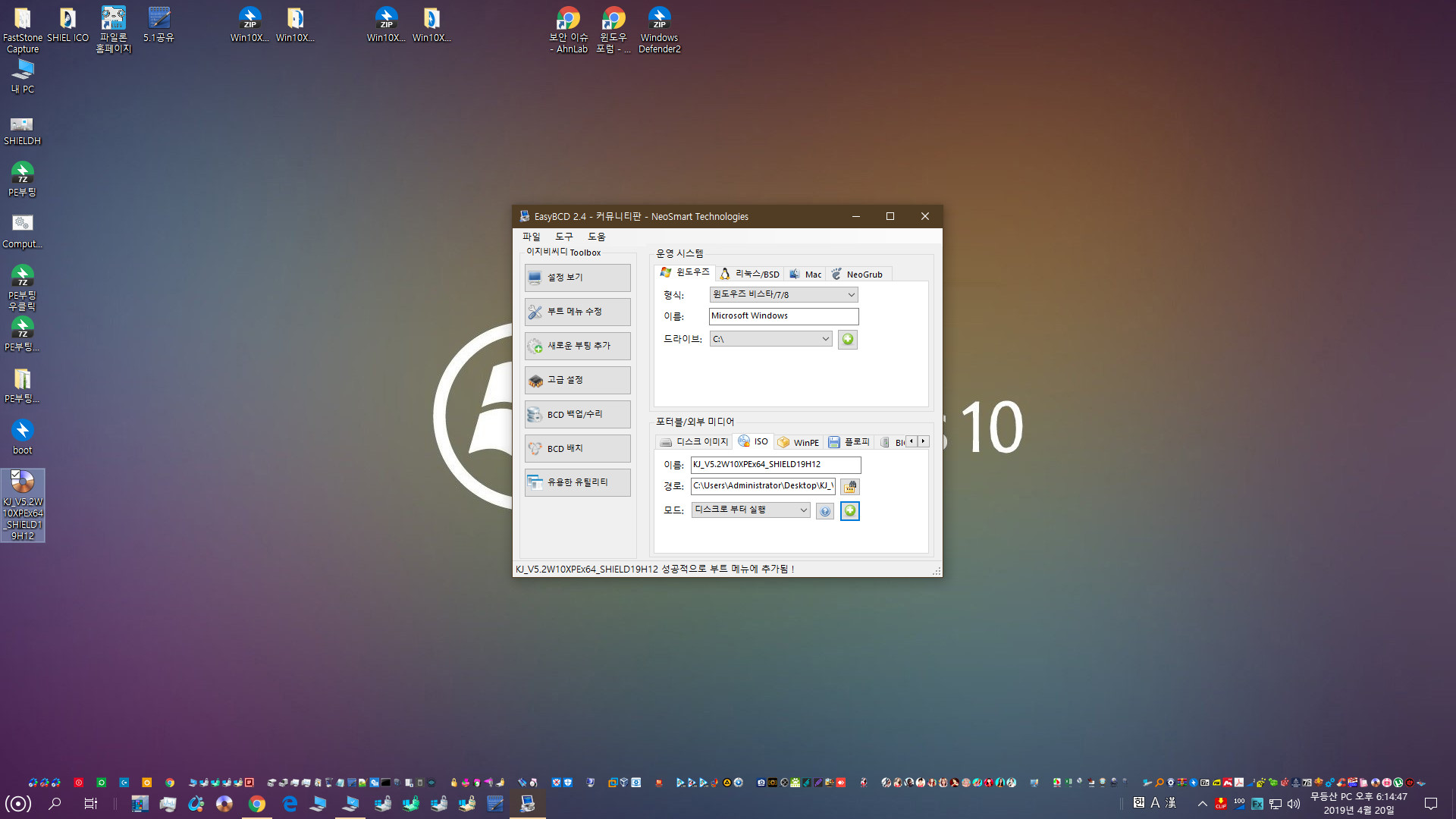Open Microsoft Edge from the taskbar
This screenshot has height=819, width=1456.
[x=290, y=804]
